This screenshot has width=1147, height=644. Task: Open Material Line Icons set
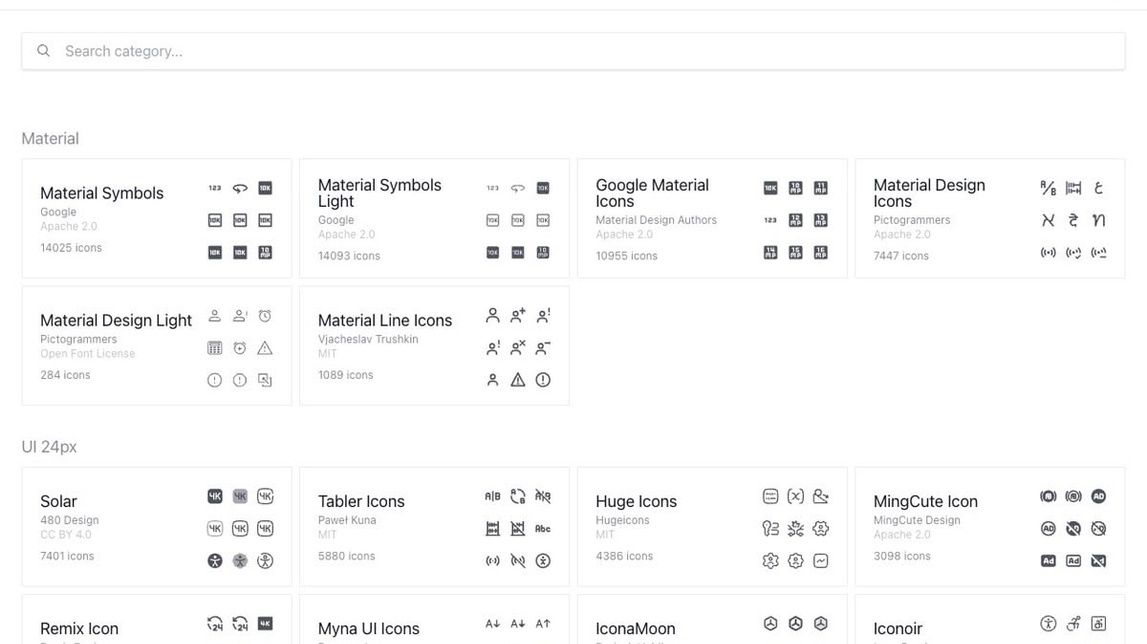point(435,345)
